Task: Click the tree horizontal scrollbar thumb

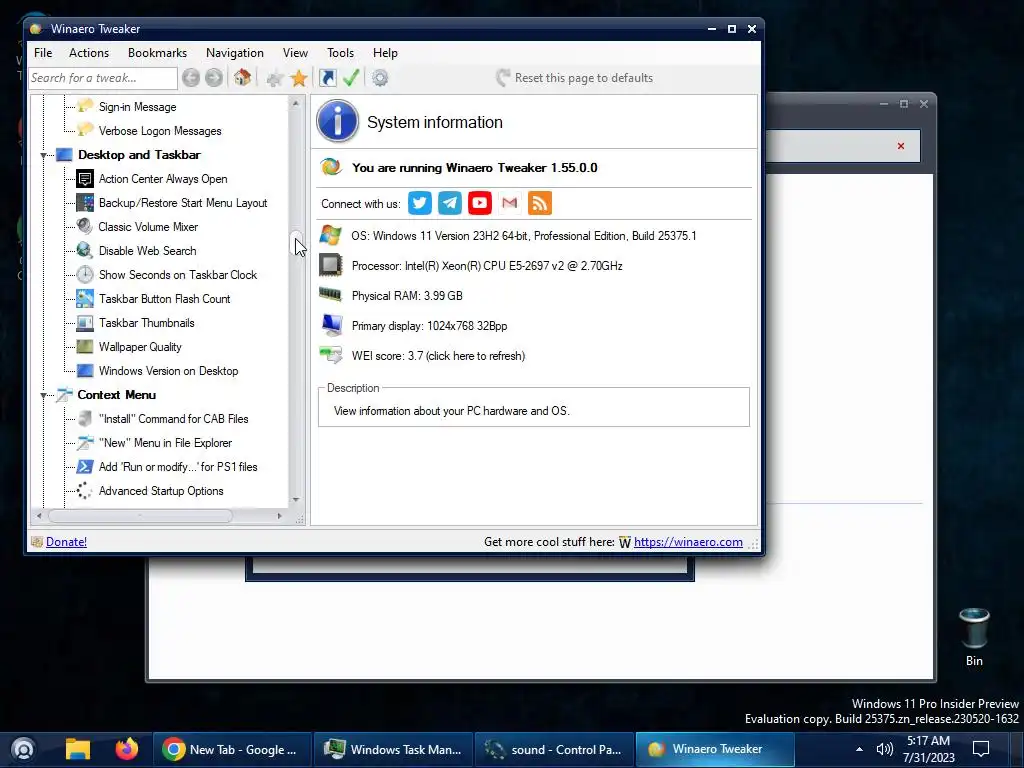Action: click(140, 516)
